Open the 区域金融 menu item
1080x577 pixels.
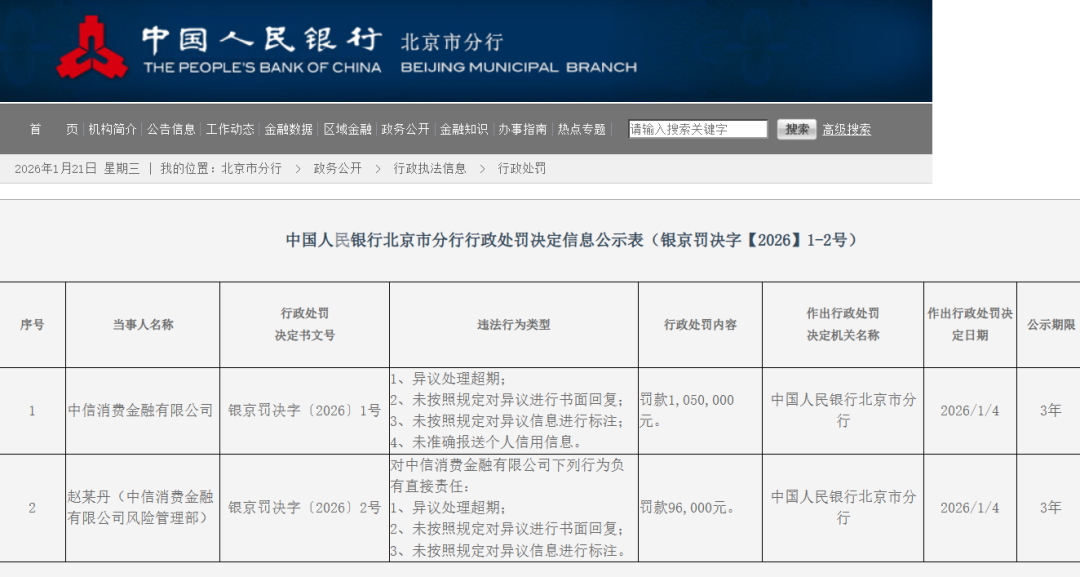[x=347, y=129]
